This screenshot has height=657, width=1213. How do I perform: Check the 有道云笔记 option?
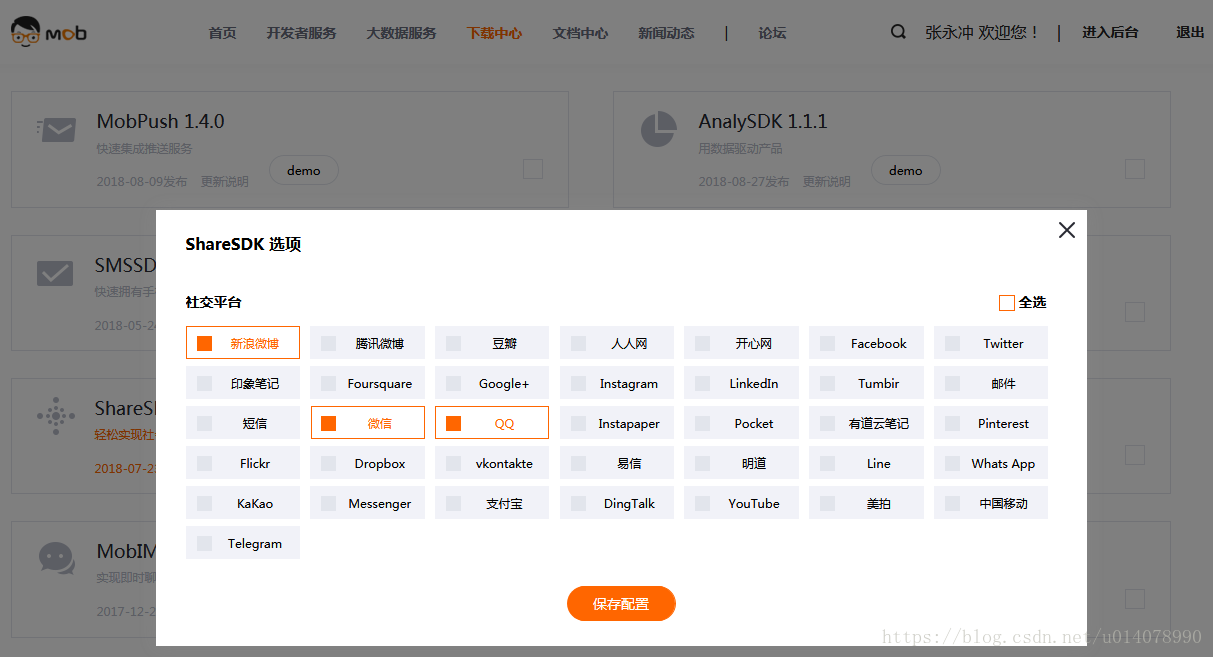(x=866, y=423)
